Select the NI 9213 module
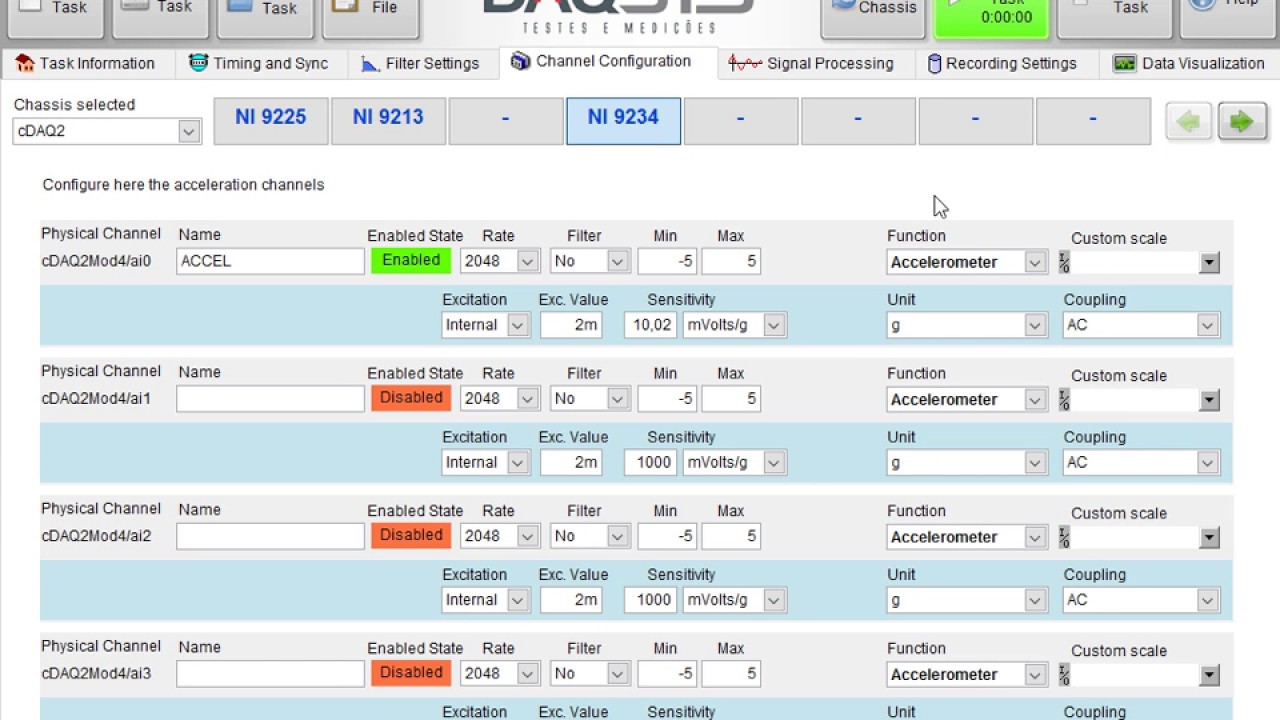This screenshot has width=1280, height=720. (388, 121)
